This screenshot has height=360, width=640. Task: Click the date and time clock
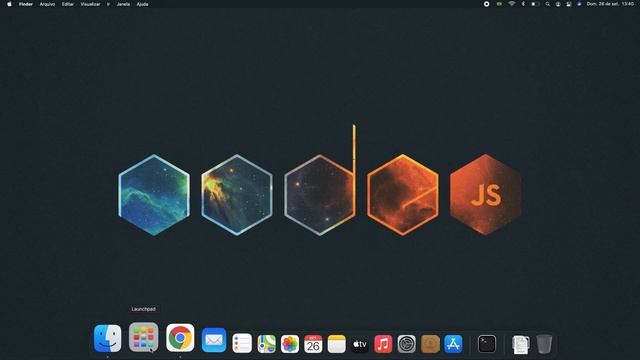610,4
